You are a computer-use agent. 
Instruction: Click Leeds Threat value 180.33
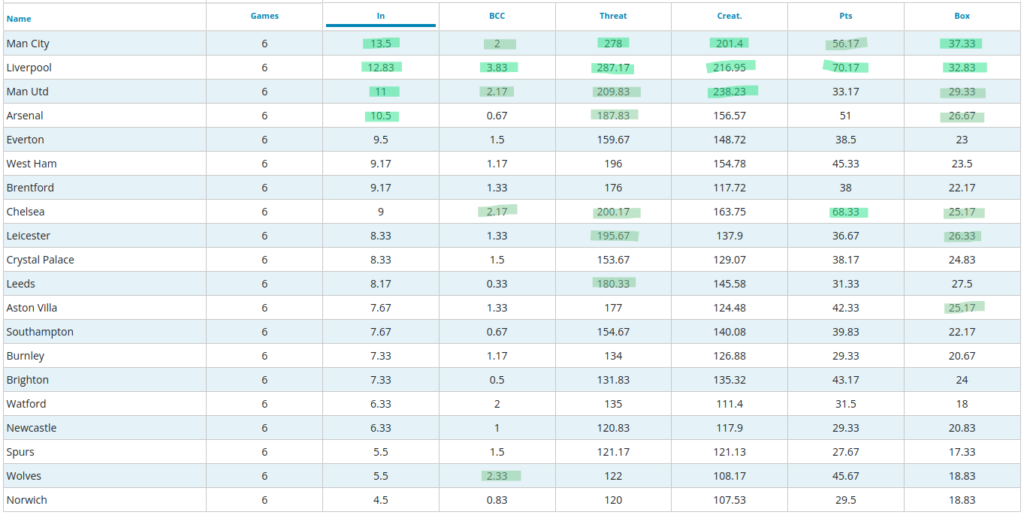613,284
